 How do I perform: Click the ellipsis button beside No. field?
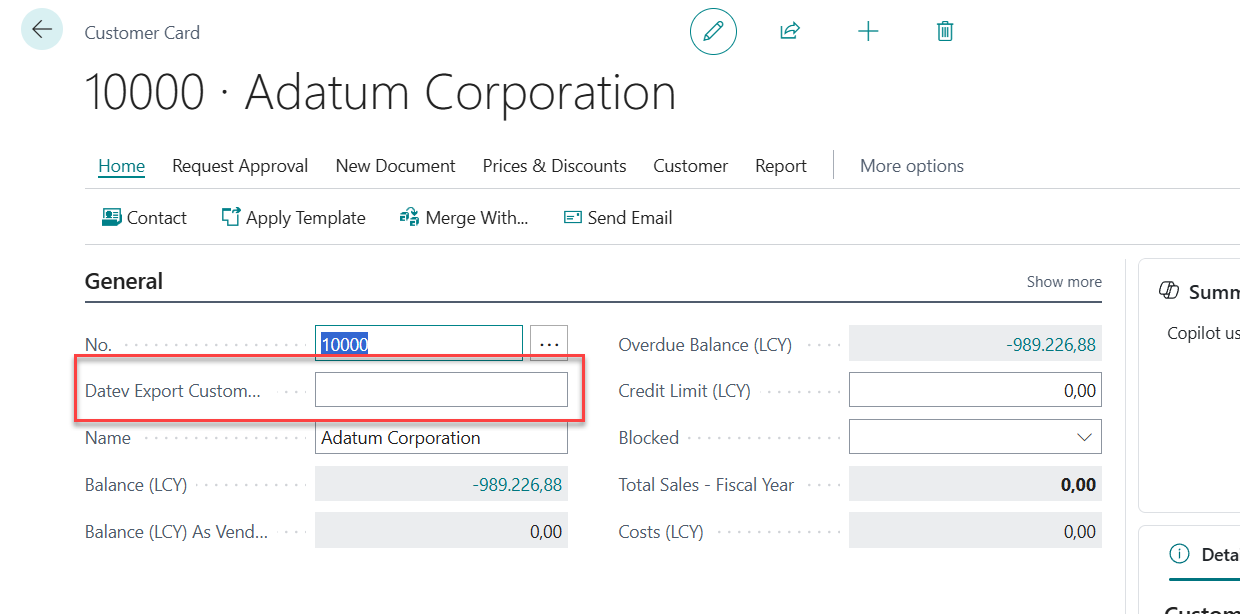tap(549, 344)
